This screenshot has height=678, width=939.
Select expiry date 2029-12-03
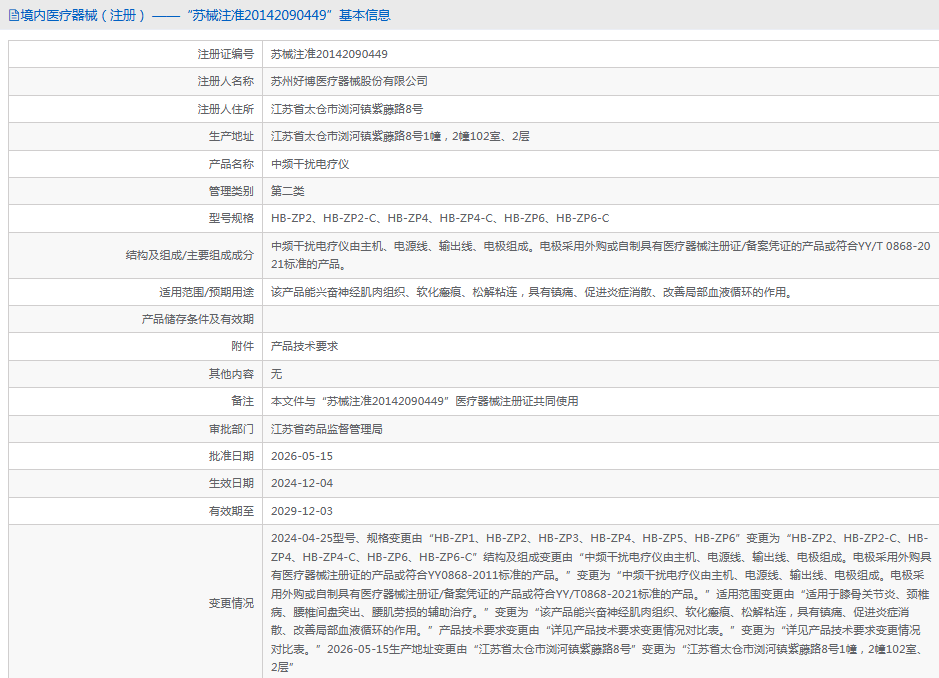(302, 511)
